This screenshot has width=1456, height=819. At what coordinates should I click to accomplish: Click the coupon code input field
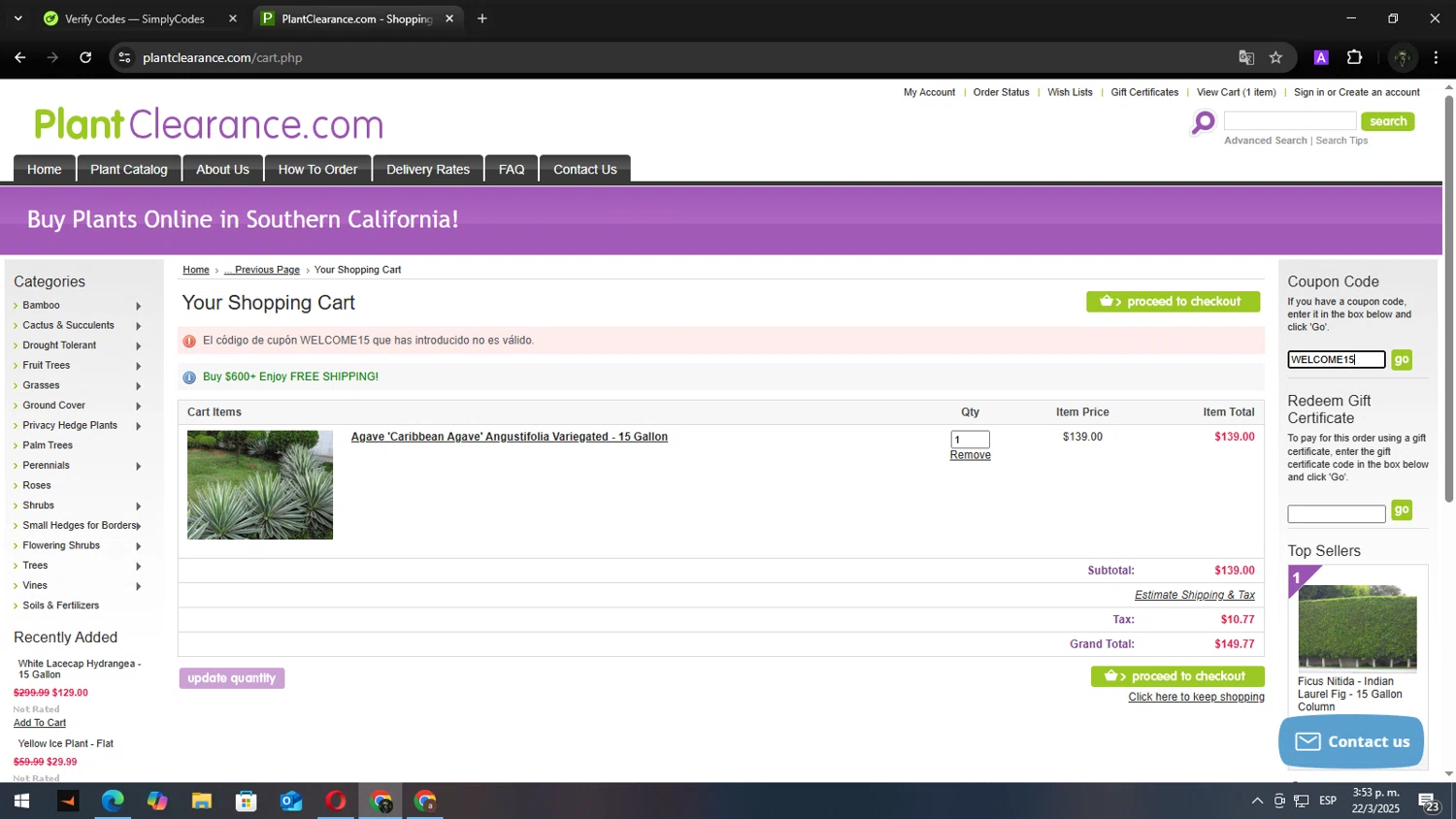click(x=1337, y=360)
